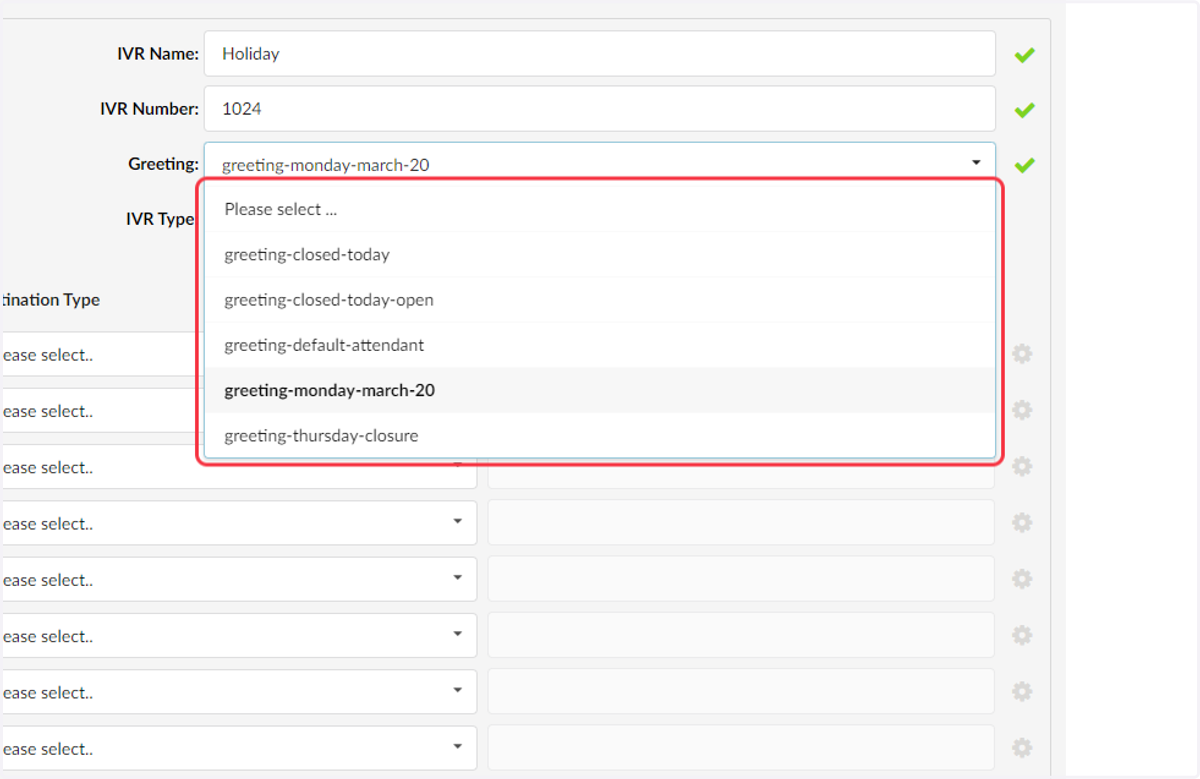
Task: Click the greyed destination field in sixth row
Action: [741, 635]
